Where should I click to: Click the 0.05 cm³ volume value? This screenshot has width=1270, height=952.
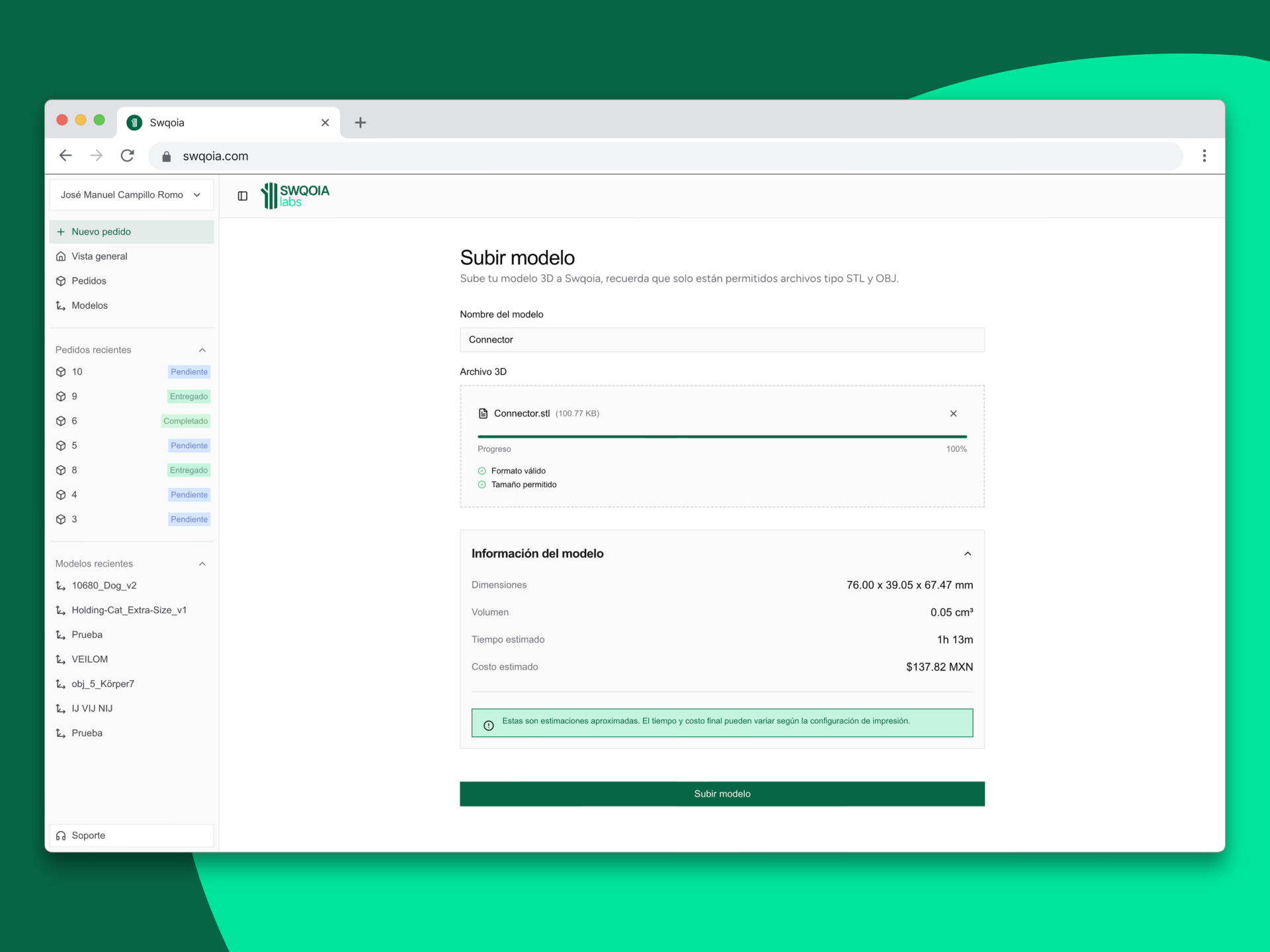click(952, 612)
